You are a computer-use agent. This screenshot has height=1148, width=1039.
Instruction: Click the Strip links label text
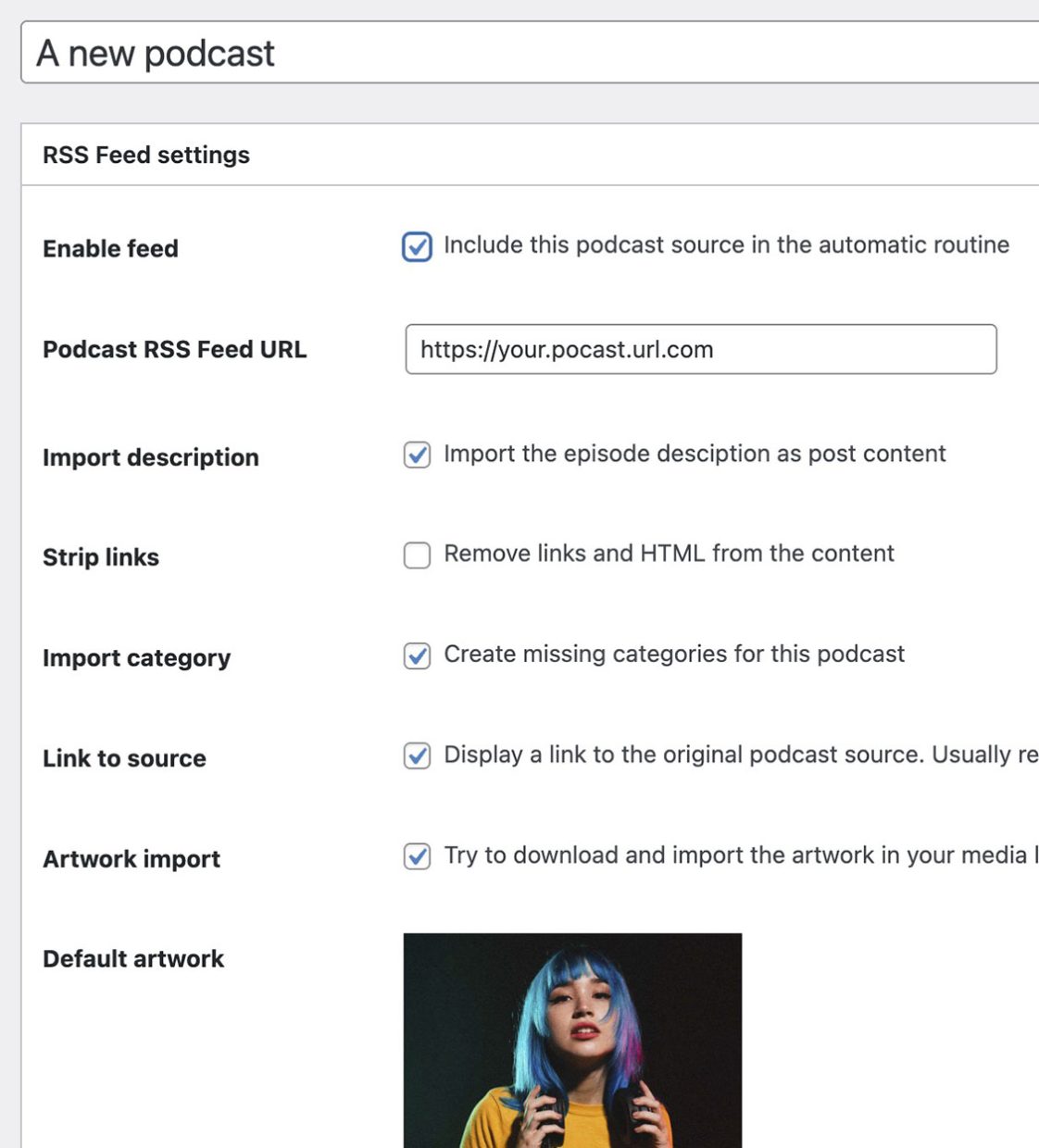(x=101, y=557)
